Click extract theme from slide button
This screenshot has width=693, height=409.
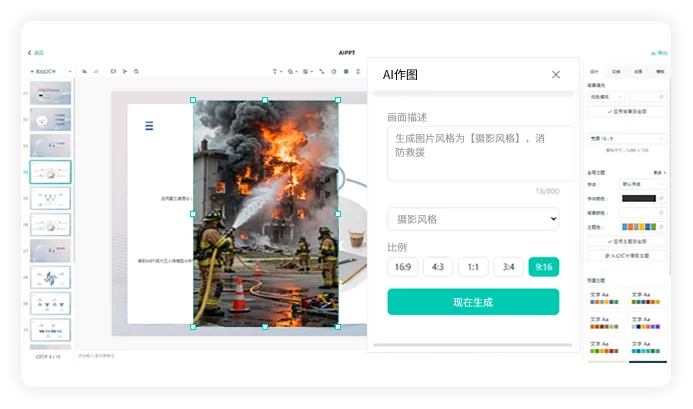627,256
